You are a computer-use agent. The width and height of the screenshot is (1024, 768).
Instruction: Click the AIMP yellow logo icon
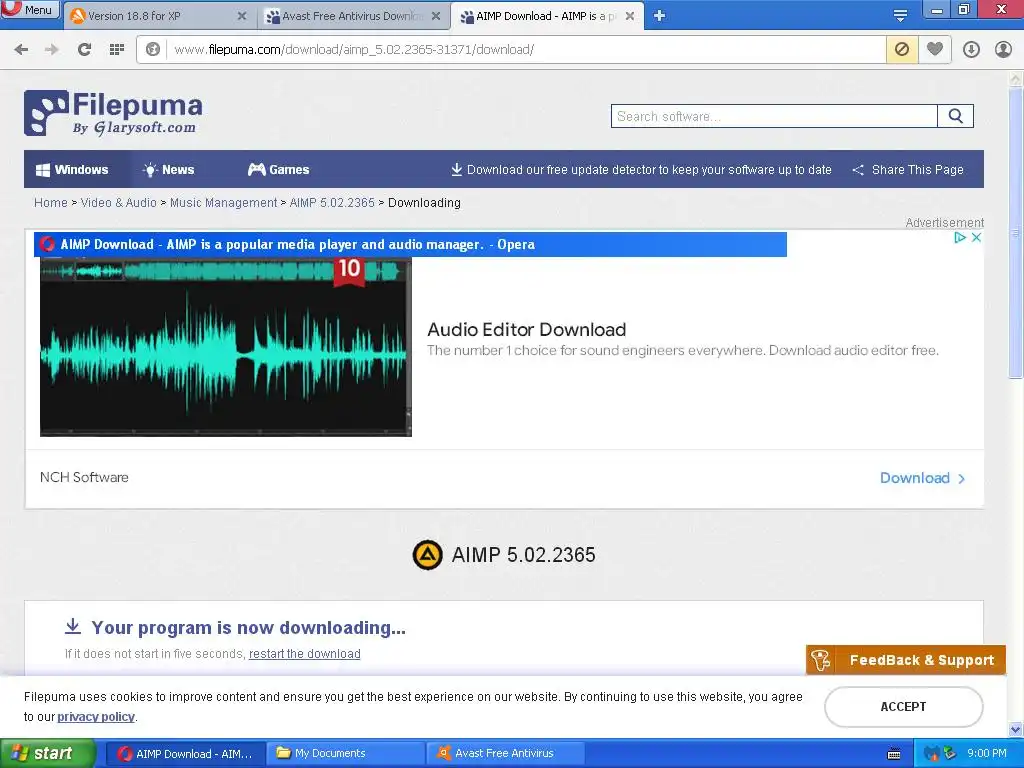pos(428,555)
